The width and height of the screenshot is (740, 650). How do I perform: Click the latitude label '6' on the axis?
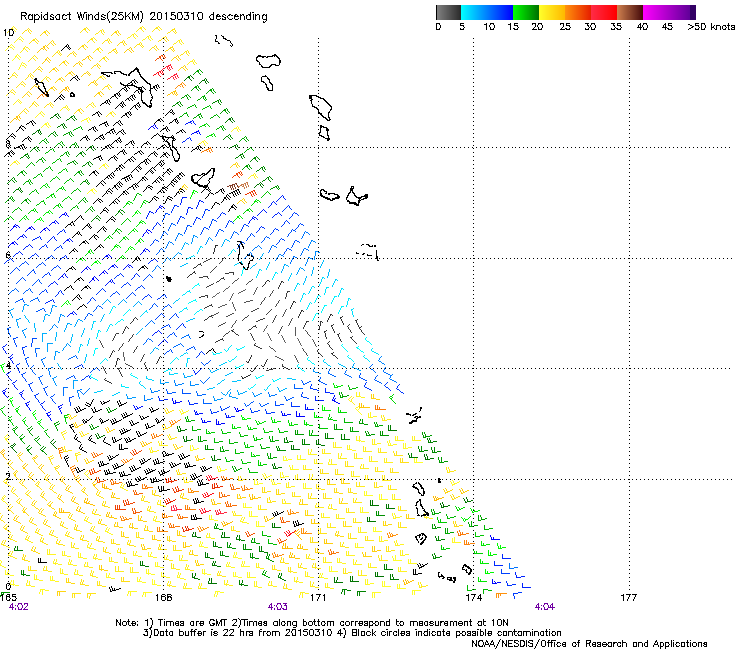[8, 255]
